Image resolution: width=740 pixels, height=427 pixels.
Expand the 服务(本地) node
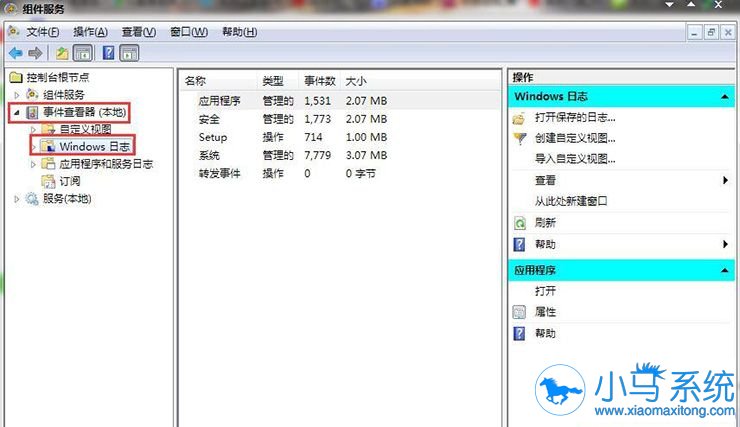[x=17, y=199]
